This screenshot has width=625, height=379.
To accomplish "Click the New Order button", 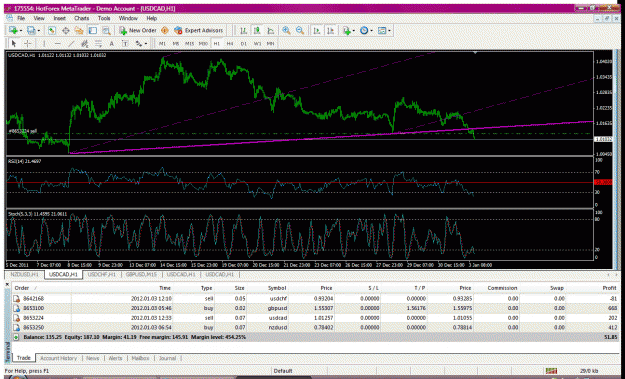I will 138,30.
